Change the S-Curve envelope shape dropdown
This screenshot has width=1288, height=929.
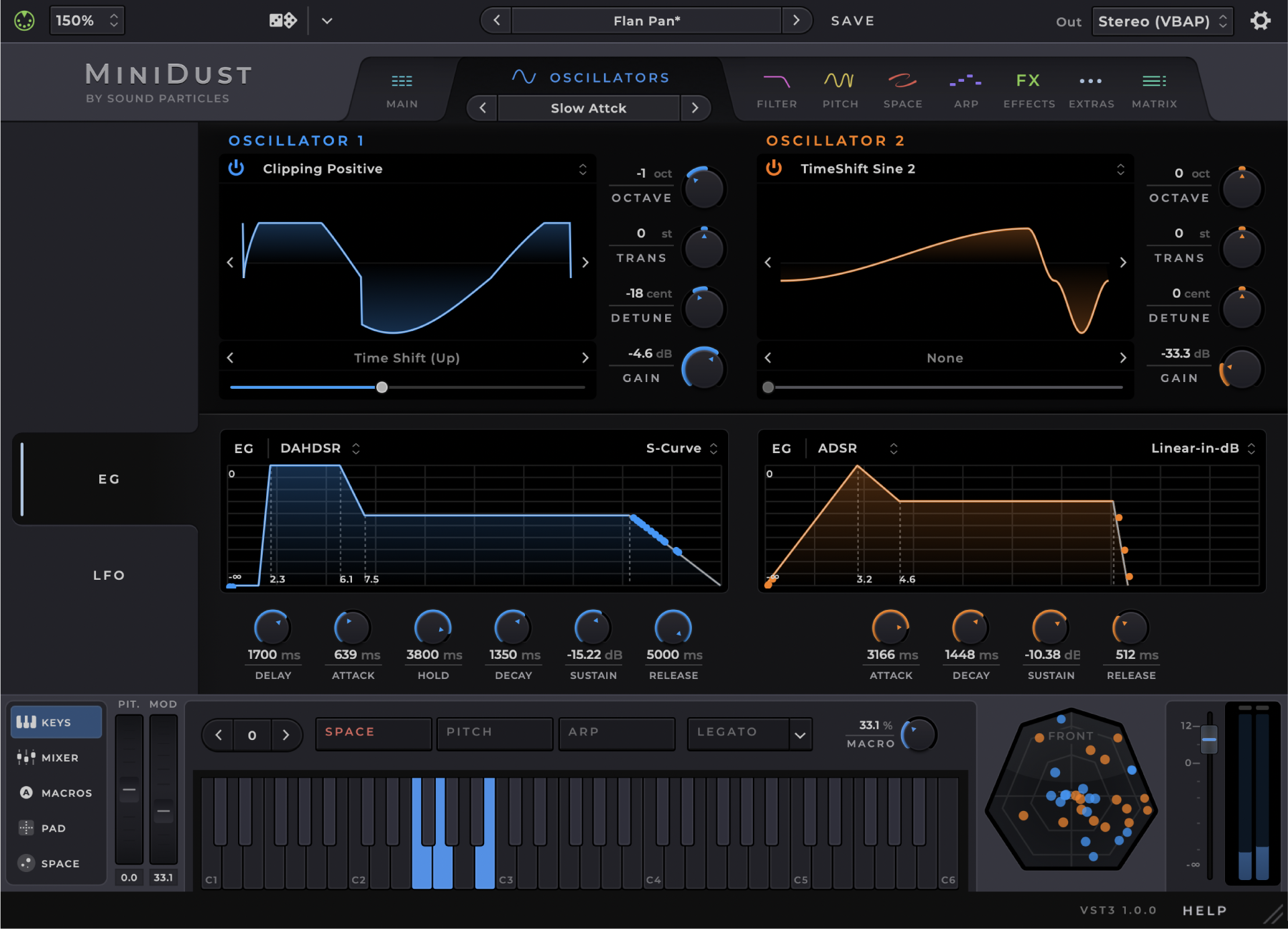click(x=680, y=448)
